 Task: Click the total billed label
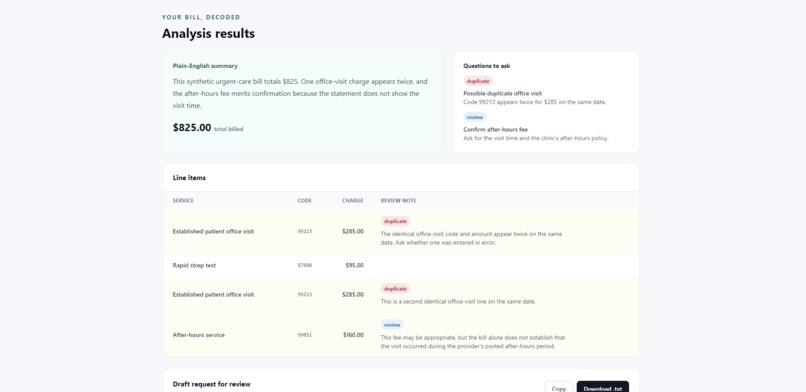click(x=229, y=129)
